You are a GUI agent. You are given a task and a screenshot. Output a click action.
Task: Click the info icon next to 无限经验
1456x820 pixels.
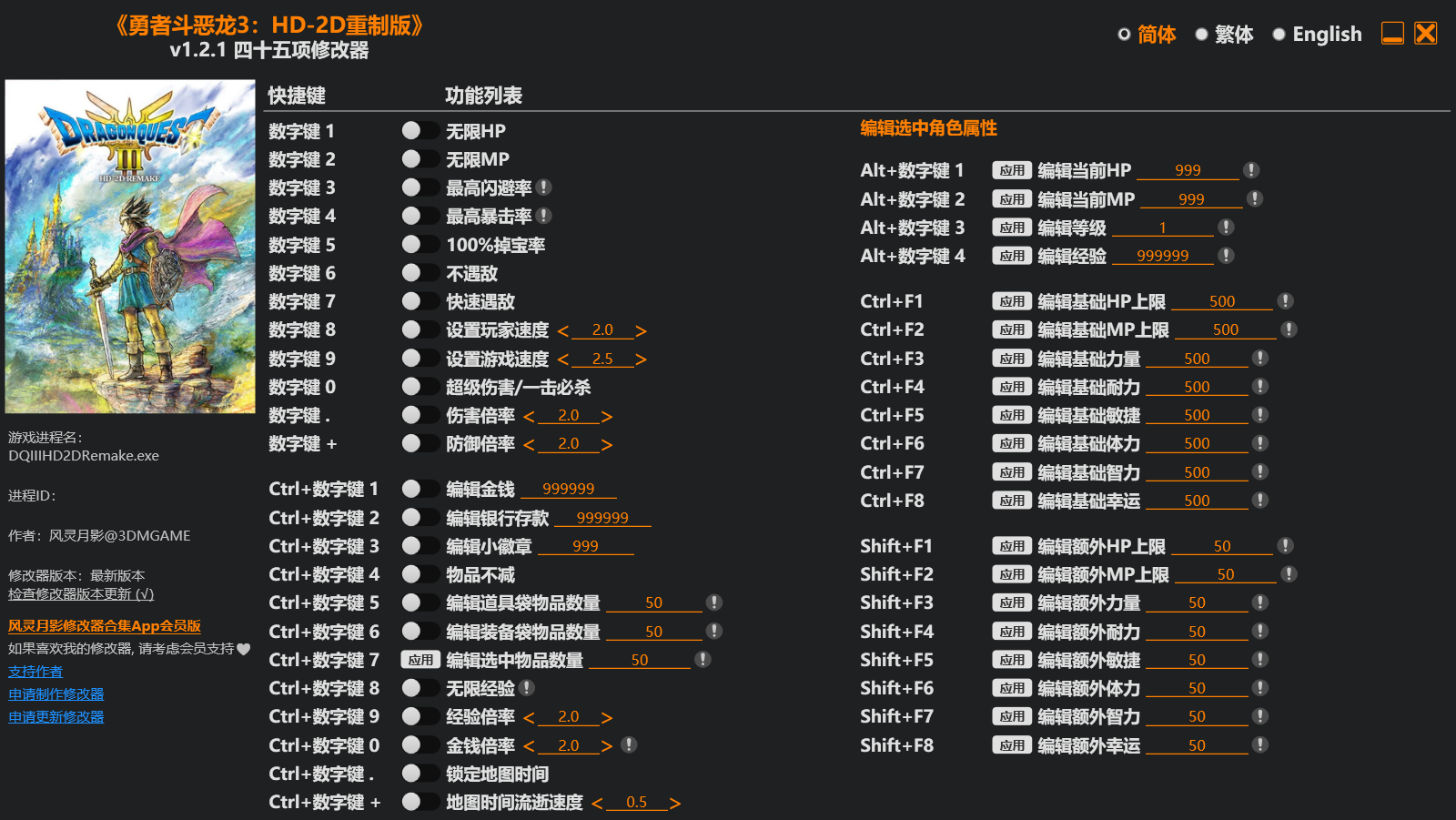tap(527, 688)
